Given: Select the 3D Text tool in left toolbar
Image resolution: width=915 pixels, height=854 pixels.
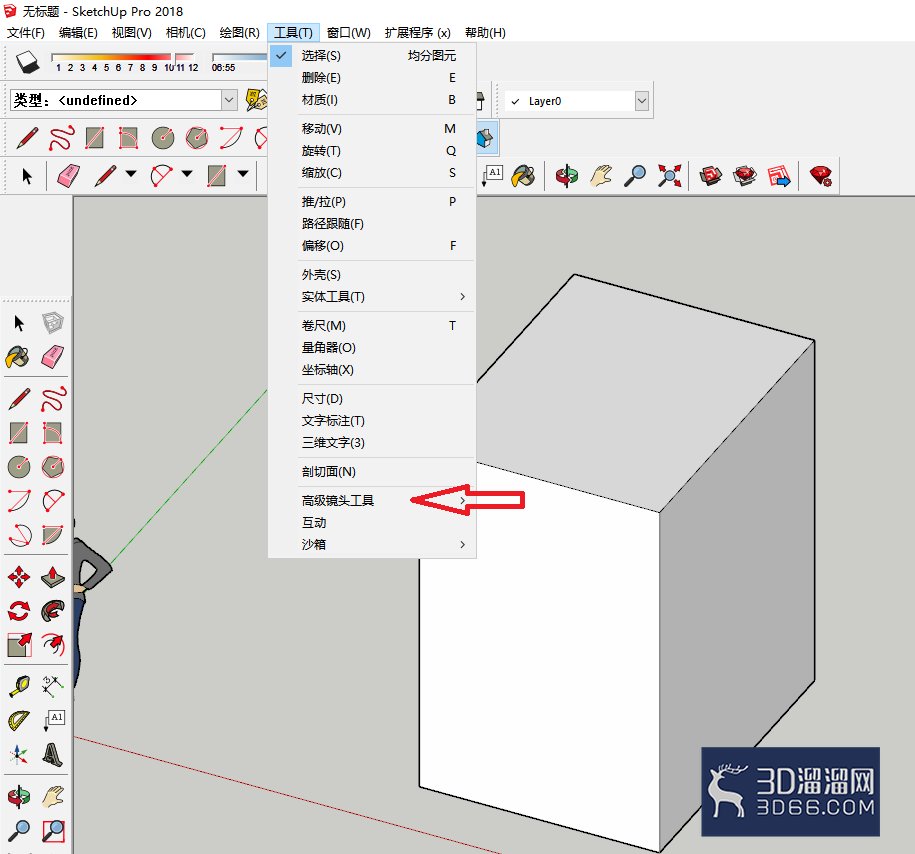Looking at the screenshot, I should point(53,755).
